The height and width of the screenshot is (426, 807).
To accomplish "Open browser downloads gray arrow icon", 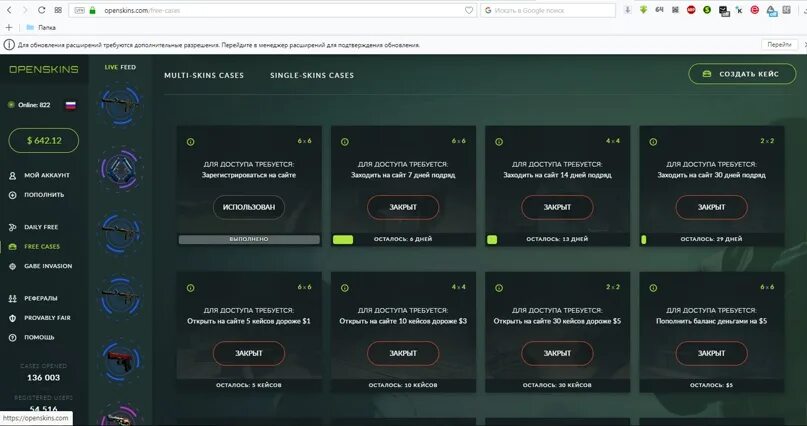I will (627, 10).
